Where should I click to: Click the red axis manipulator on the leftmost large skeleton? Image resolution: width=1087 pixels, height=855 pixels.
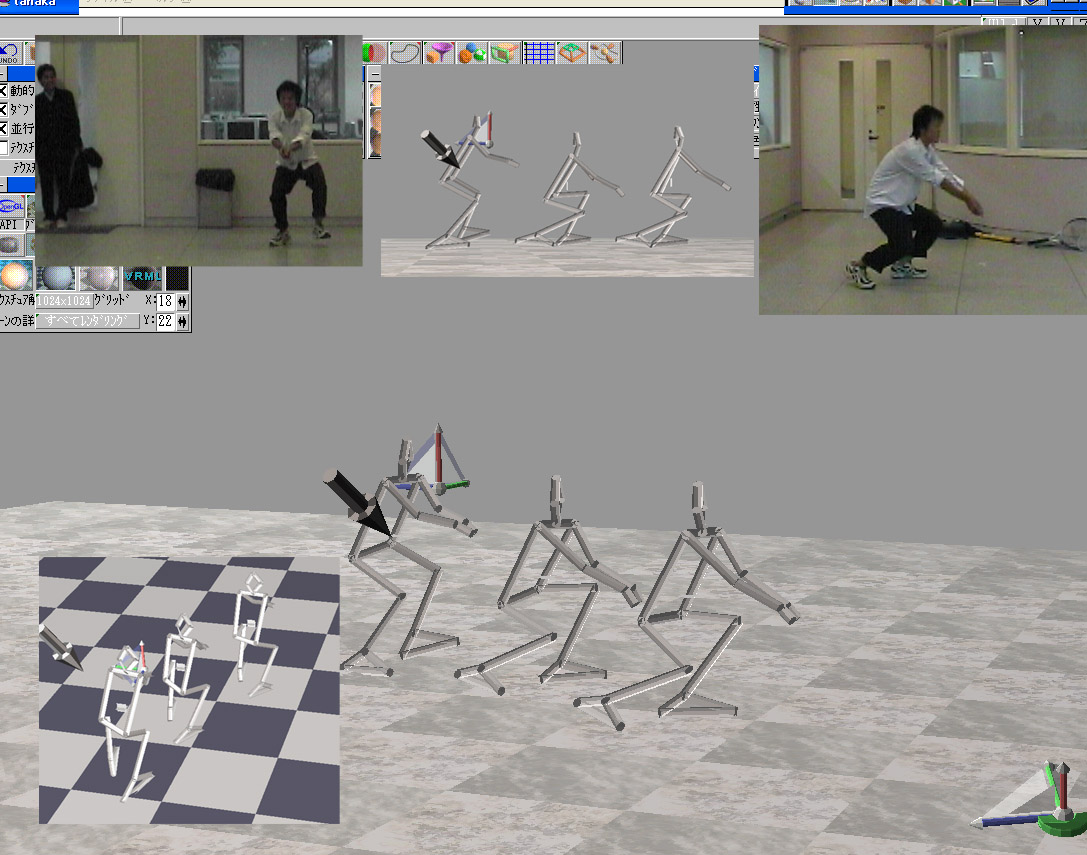coord(438,454)
